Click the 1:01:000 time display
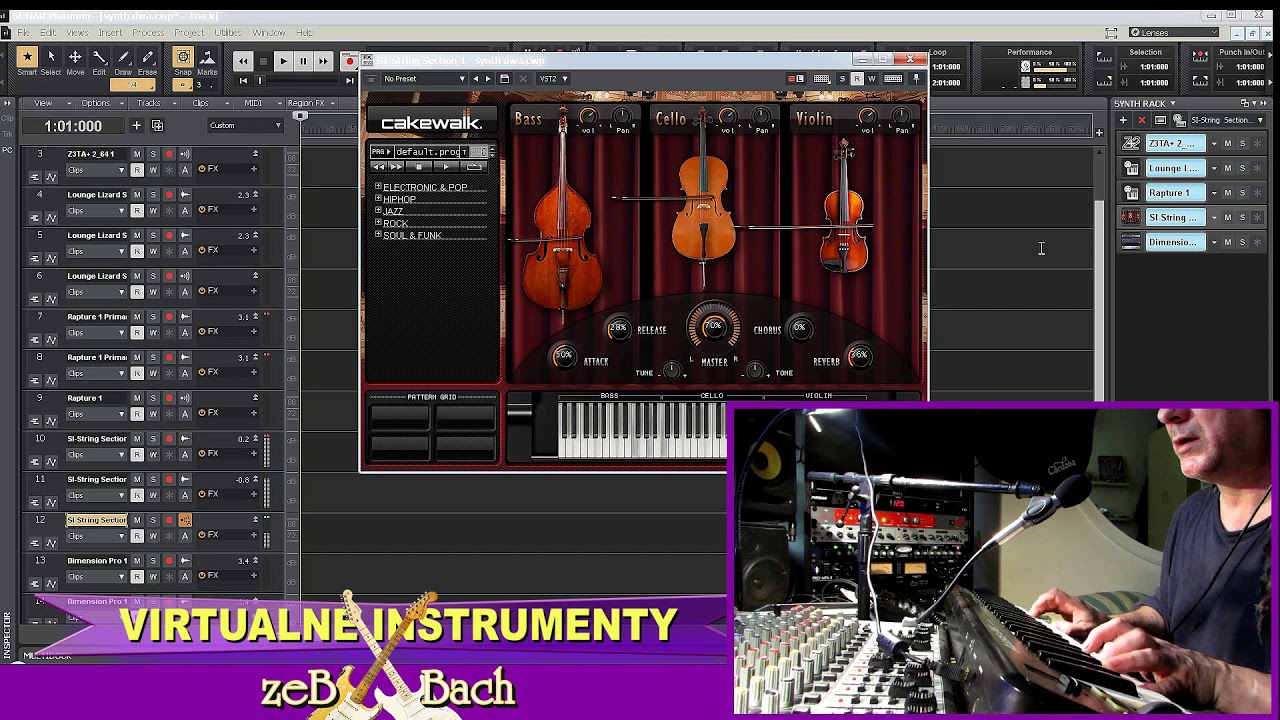The width and height of the screenshot is (1280, 720). point(73,126)
